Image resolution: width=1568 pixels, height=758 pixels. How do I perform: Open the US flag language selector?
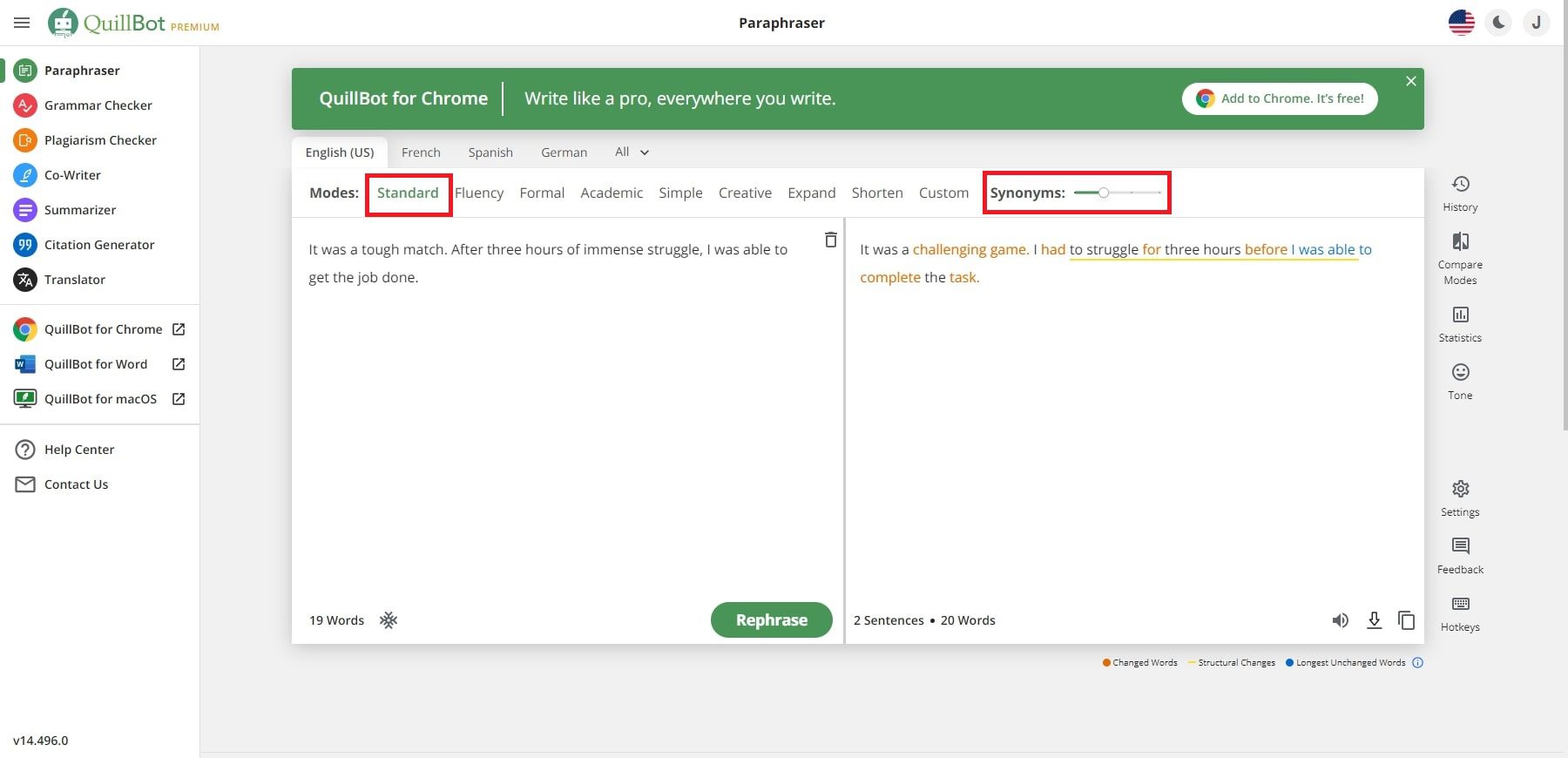coord(1461,23)
